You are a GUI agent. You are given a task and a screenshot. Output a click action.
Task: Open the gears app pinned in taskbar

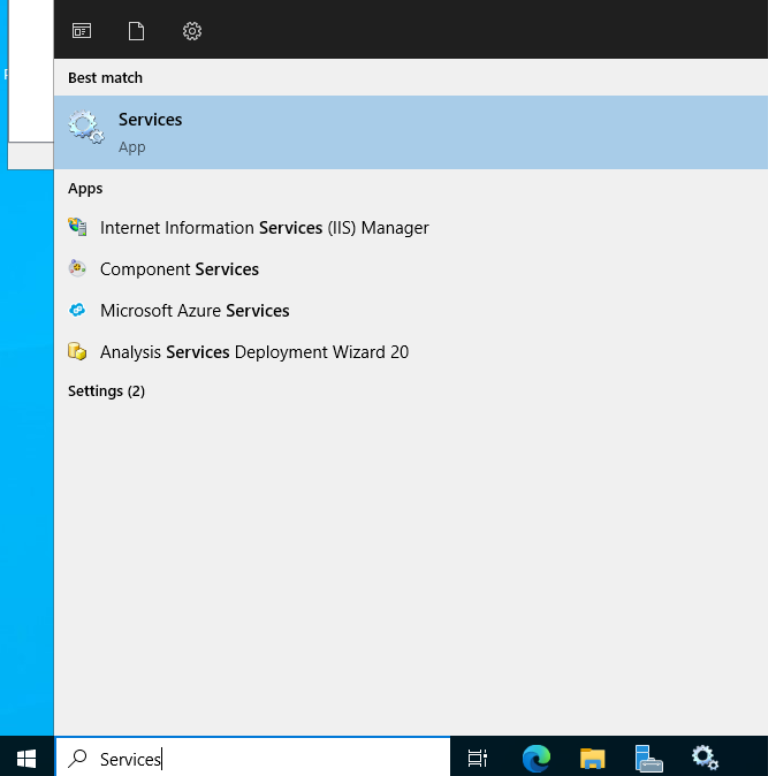[x=705, y=758]
